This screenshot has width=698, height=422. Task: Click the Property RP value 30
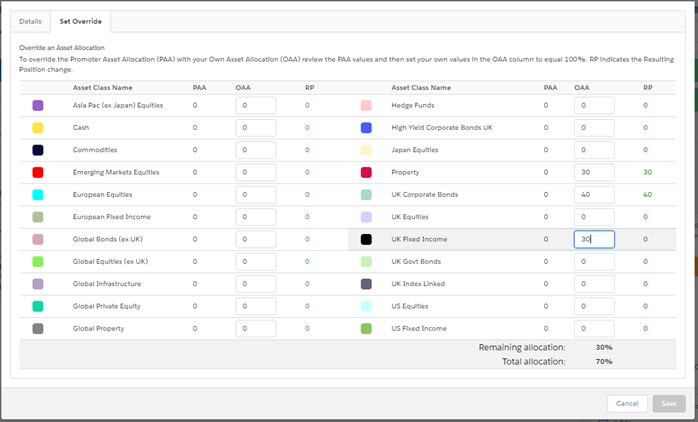click(x=648, y=172)
